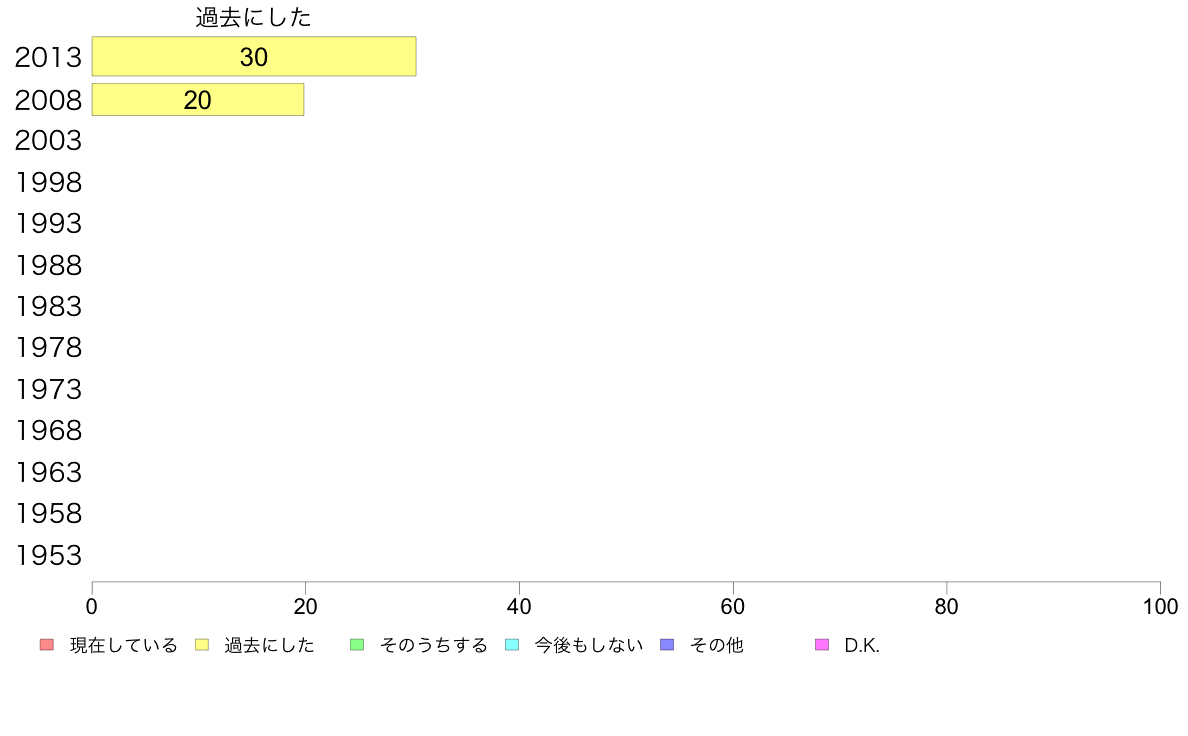Click the magenta D.K. legend swatch

822,645
